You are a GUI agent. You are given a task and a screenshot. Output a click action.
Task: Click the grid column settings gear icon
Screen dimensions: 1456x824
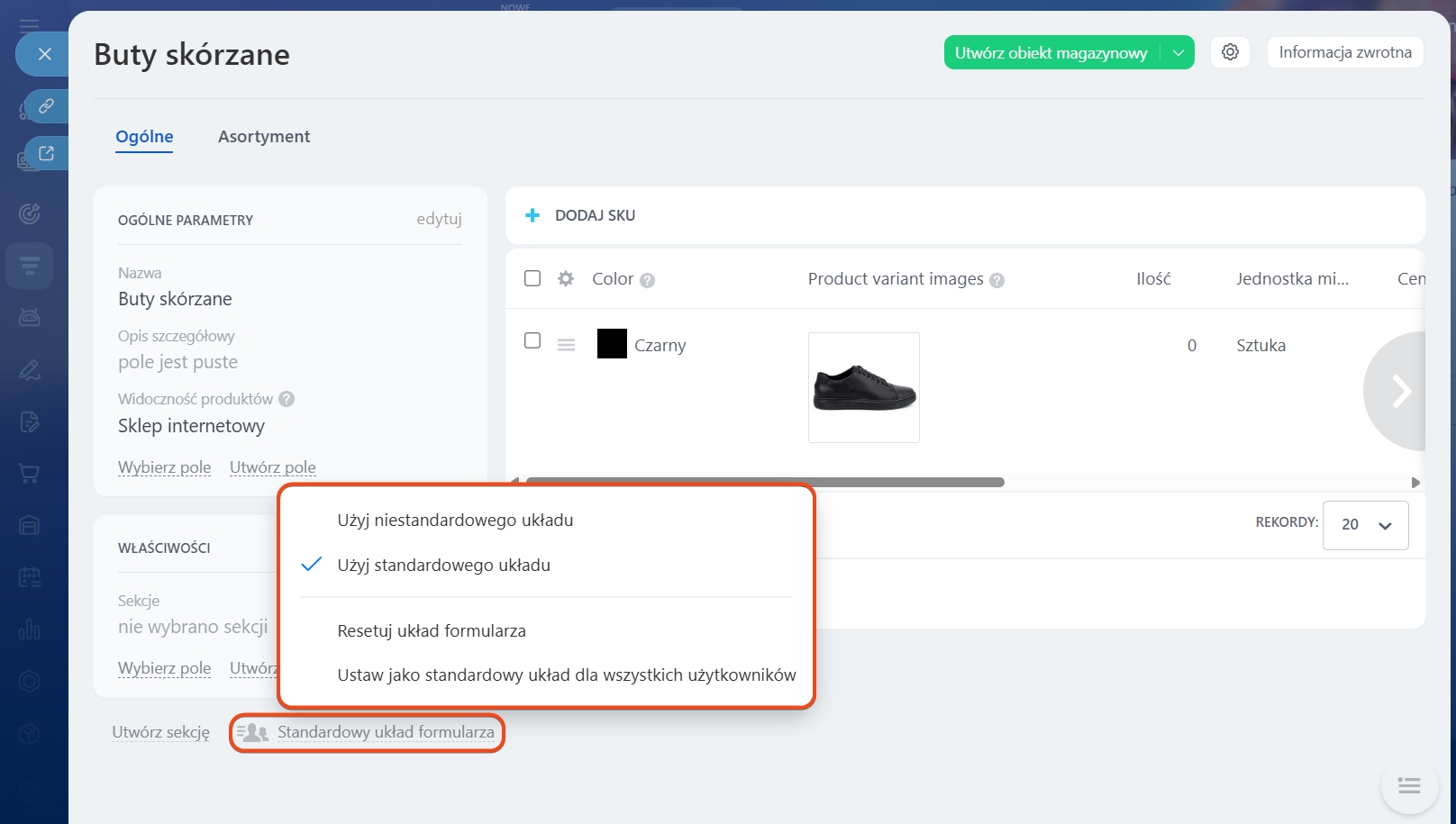pos(566,278)
